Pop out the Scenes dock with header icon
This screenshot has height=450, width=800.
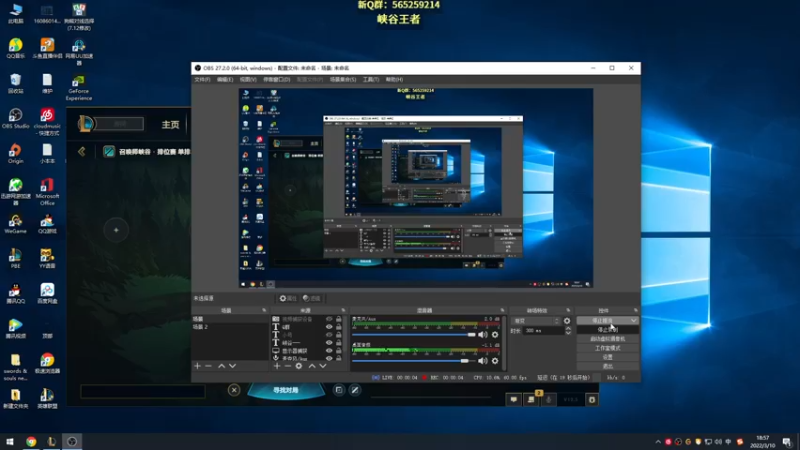click(264, 310)
